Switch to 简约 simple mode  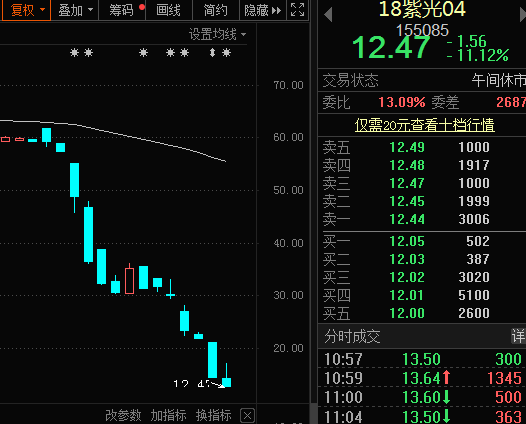216,10
